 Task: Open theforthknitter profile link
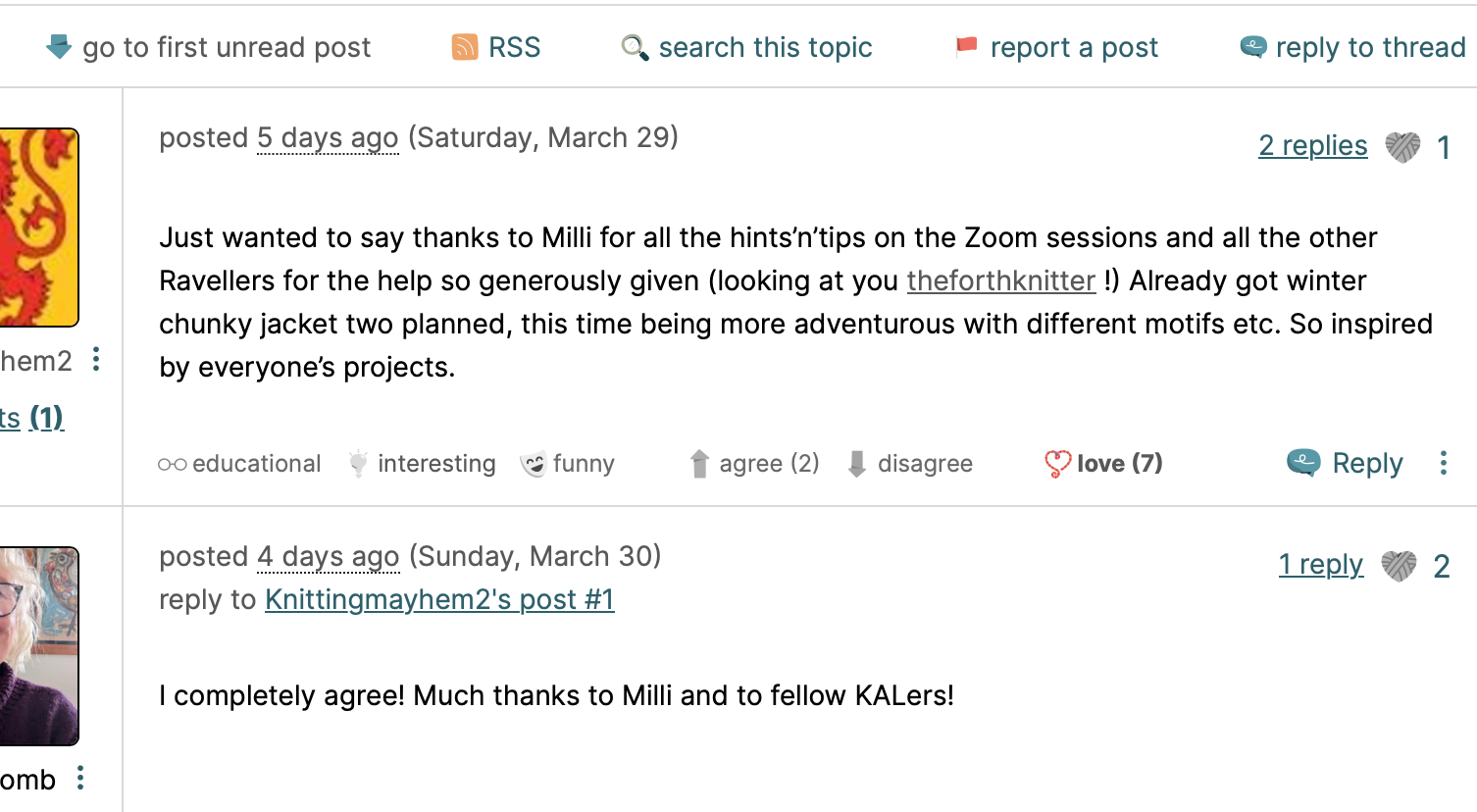[x=1000, y=281]
